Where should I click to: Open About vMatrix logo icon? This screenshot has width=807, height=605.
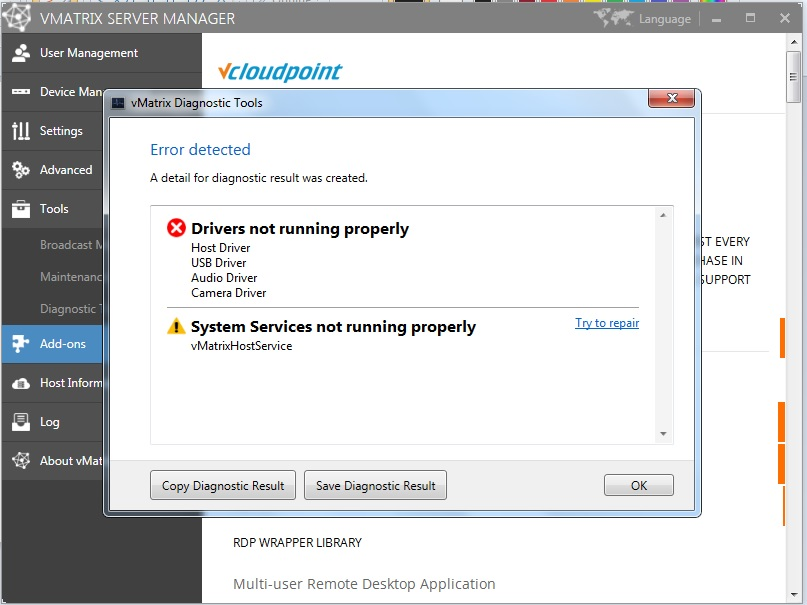pyautogui.click(x=21, y=460)
